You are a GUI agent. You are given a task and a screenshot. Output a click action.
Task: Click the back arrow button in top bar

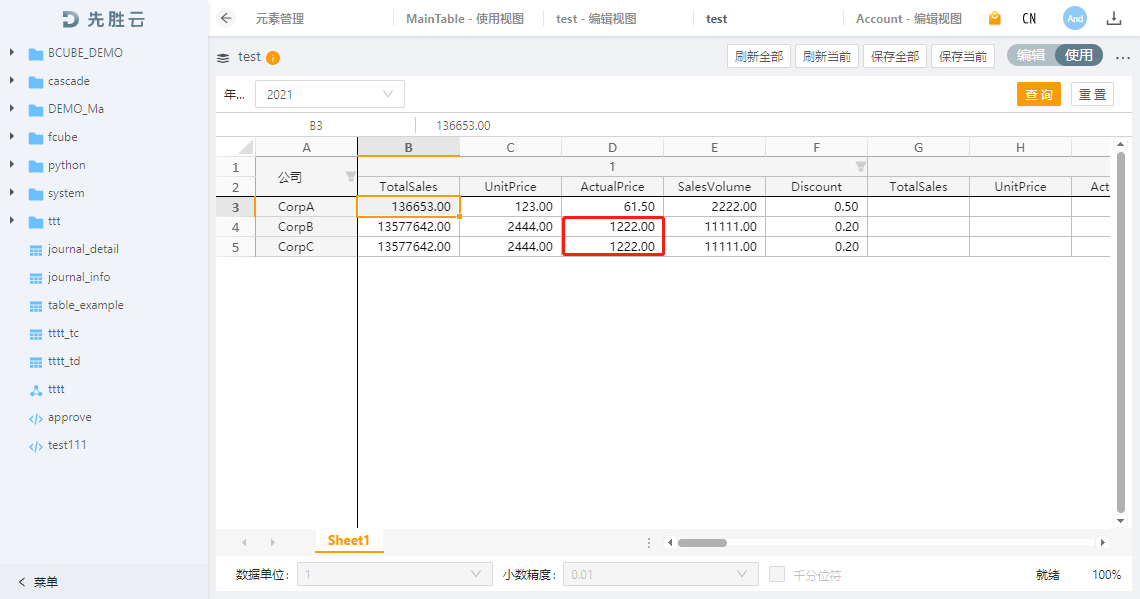point(226,18)
